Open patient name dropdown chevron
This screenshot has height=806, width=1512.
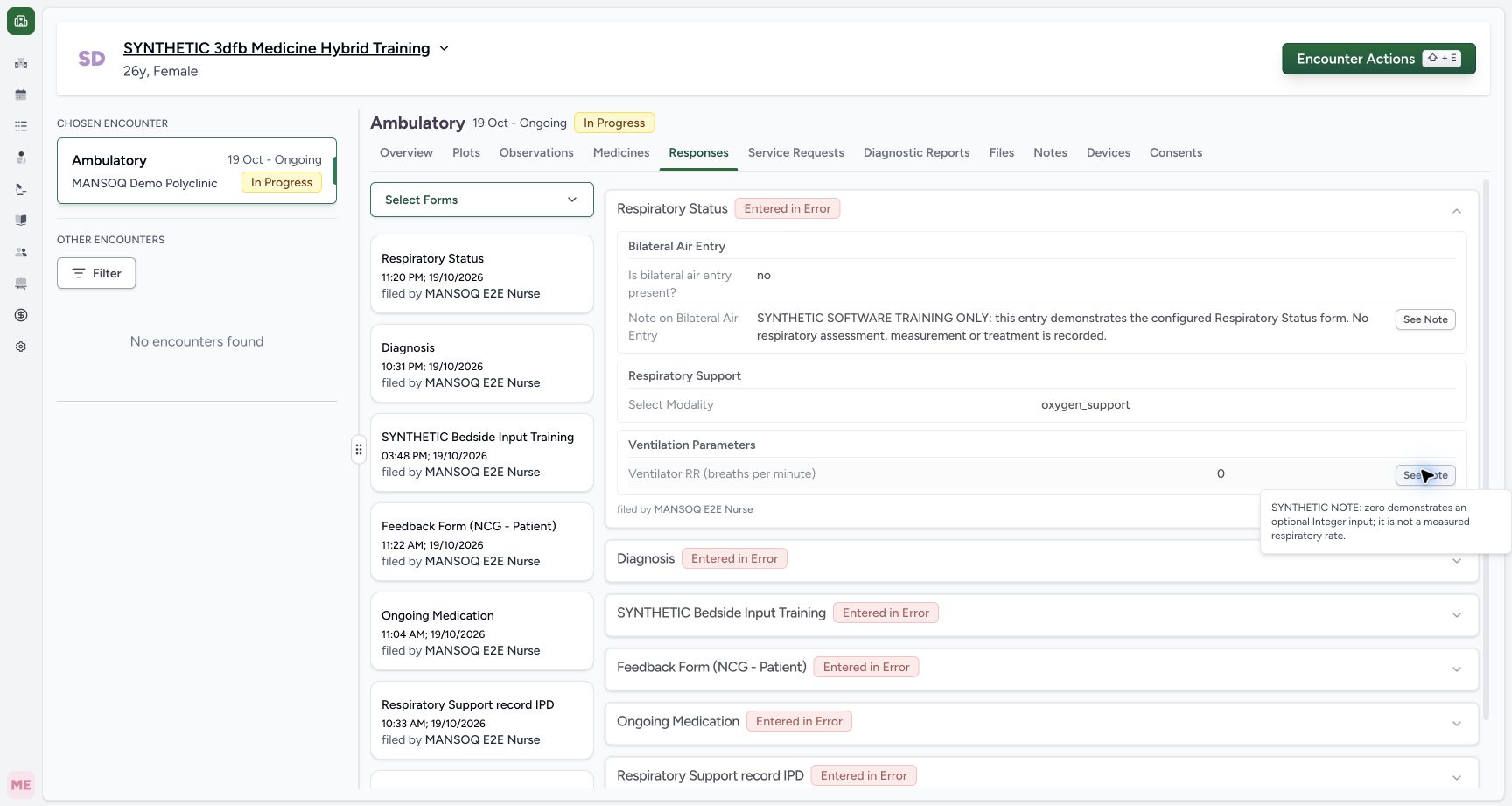pyautogui.click(x=444, y=48)
